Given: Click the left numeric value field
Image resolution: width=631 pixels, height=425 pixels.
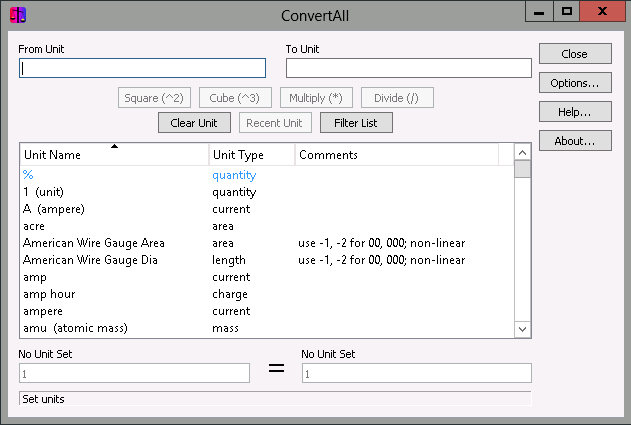Looking at the screenshot, I should coord(134,373).
